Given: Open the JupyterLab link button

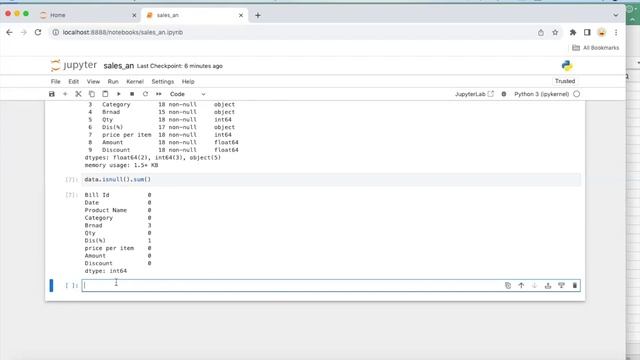Looking at the screenshot, I should tap(474, 94).
